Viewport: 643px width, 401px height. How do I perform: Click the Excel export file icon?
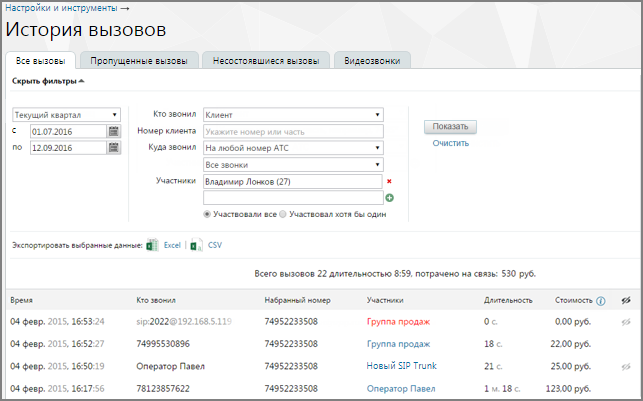click(x=152, y=245)
